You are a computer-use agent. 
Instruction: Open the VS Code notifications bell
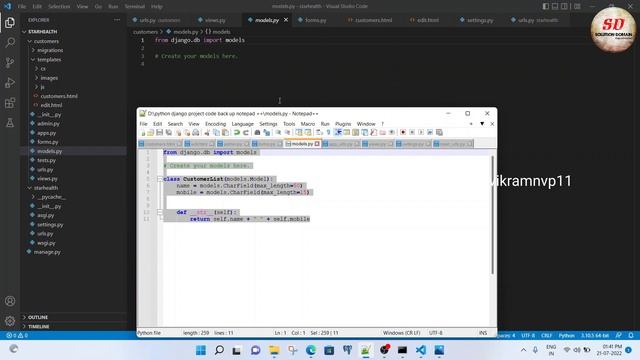point(631,336)
